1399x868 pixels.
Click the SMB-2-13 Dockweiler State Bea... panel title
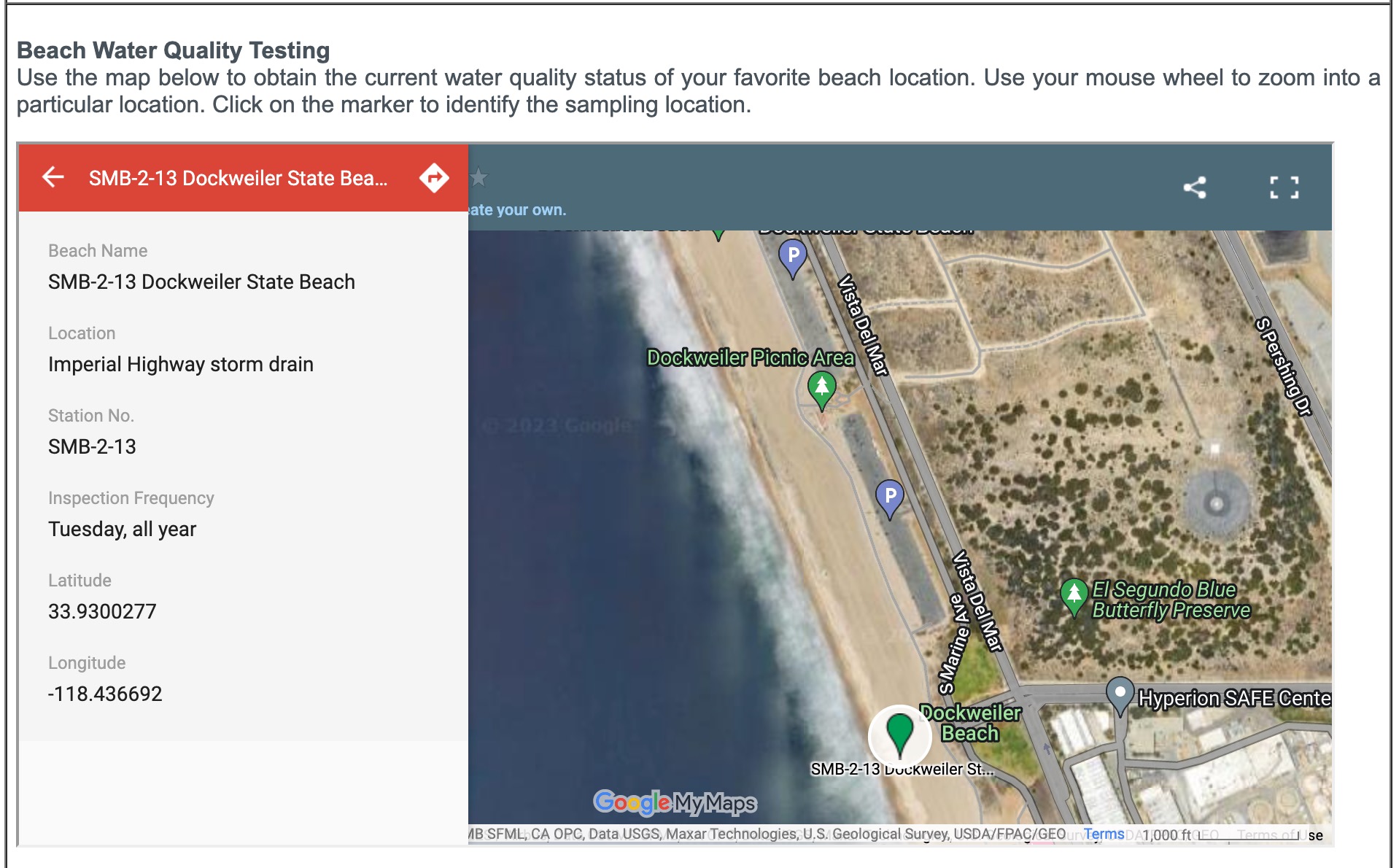click(238, 178)
